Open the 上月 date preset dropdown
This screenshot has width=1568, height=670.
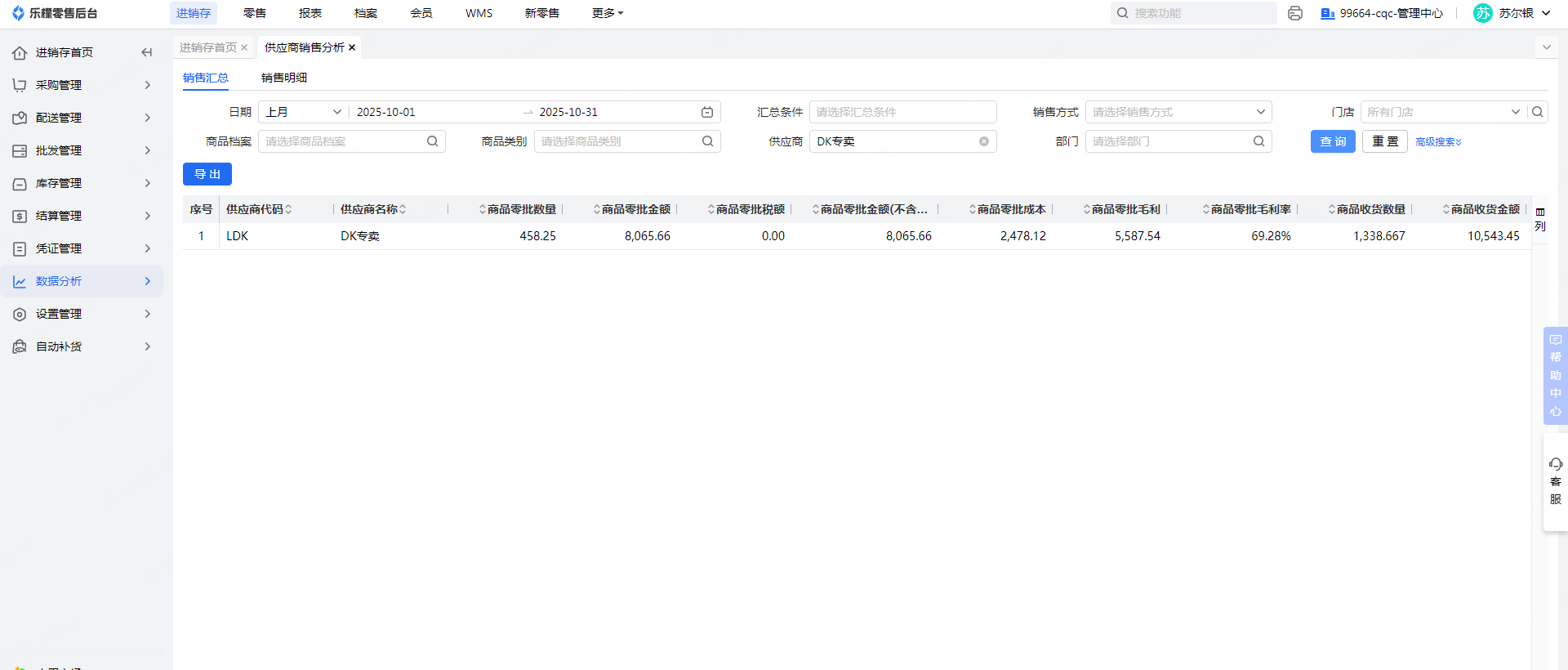303,112
